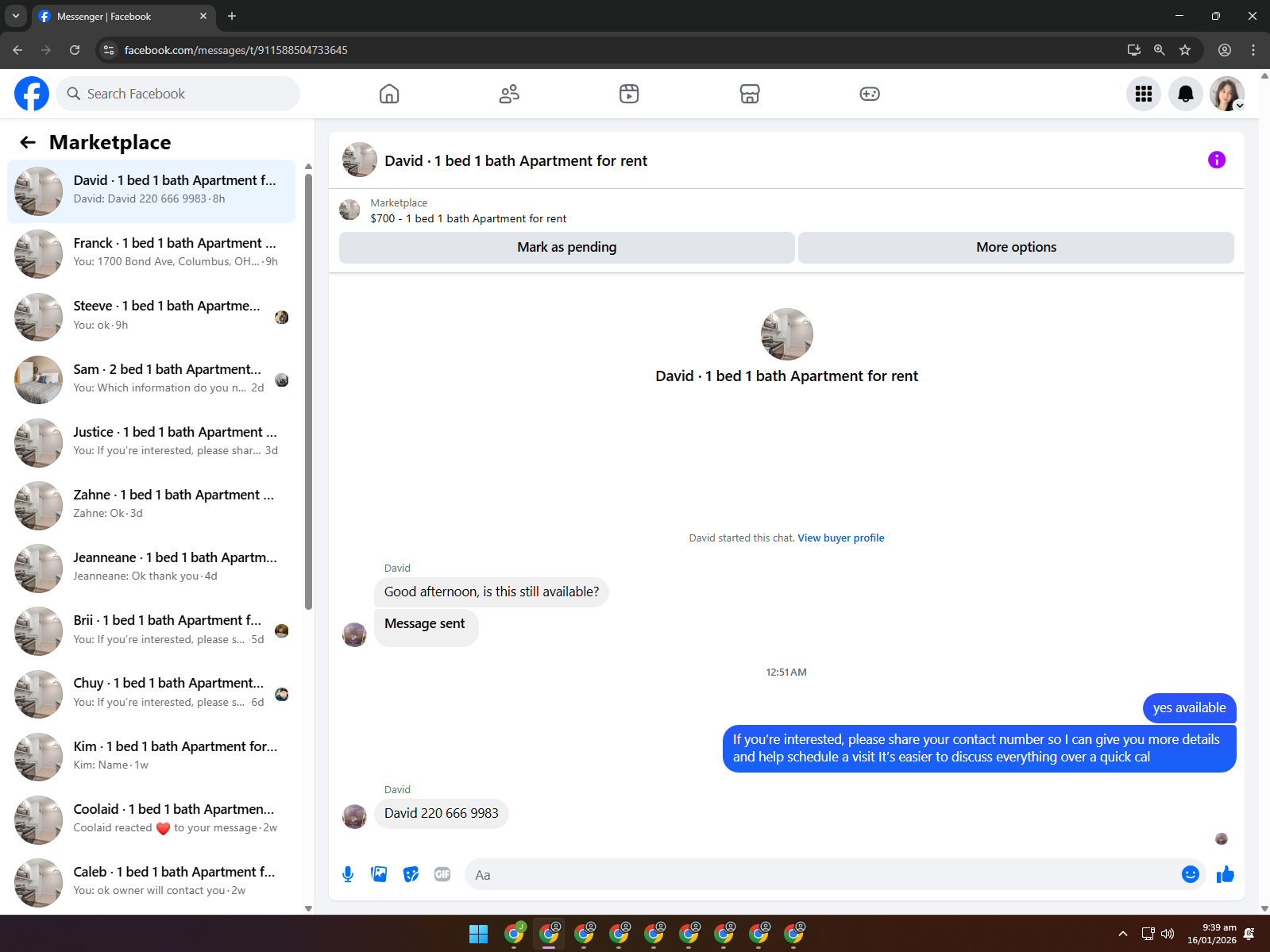This screenshot has height=952, width=1270.
Task: Open the Brii conversation
Action: coord(151,631)
